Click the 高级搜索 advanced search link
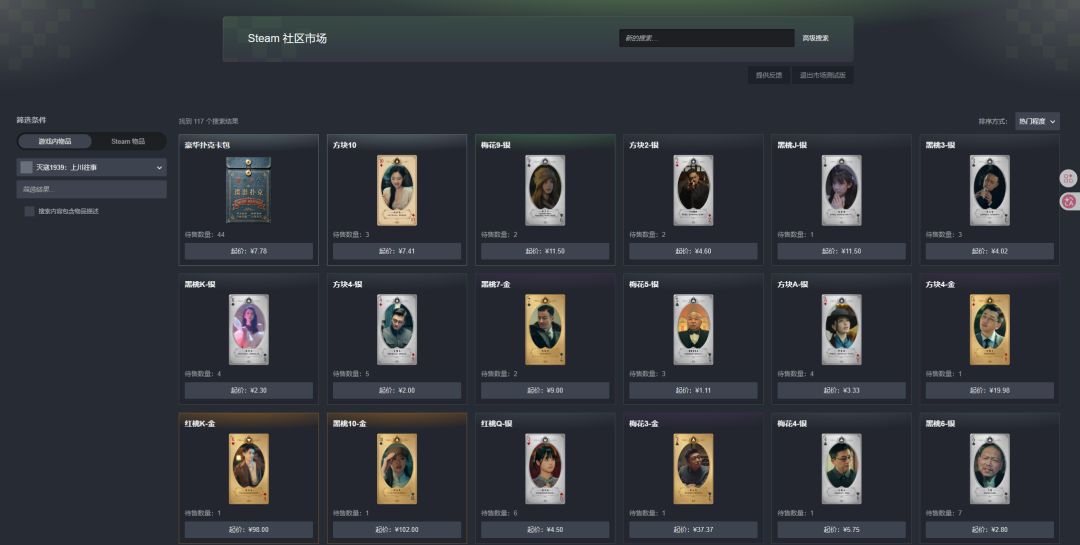 coord(815,38)
